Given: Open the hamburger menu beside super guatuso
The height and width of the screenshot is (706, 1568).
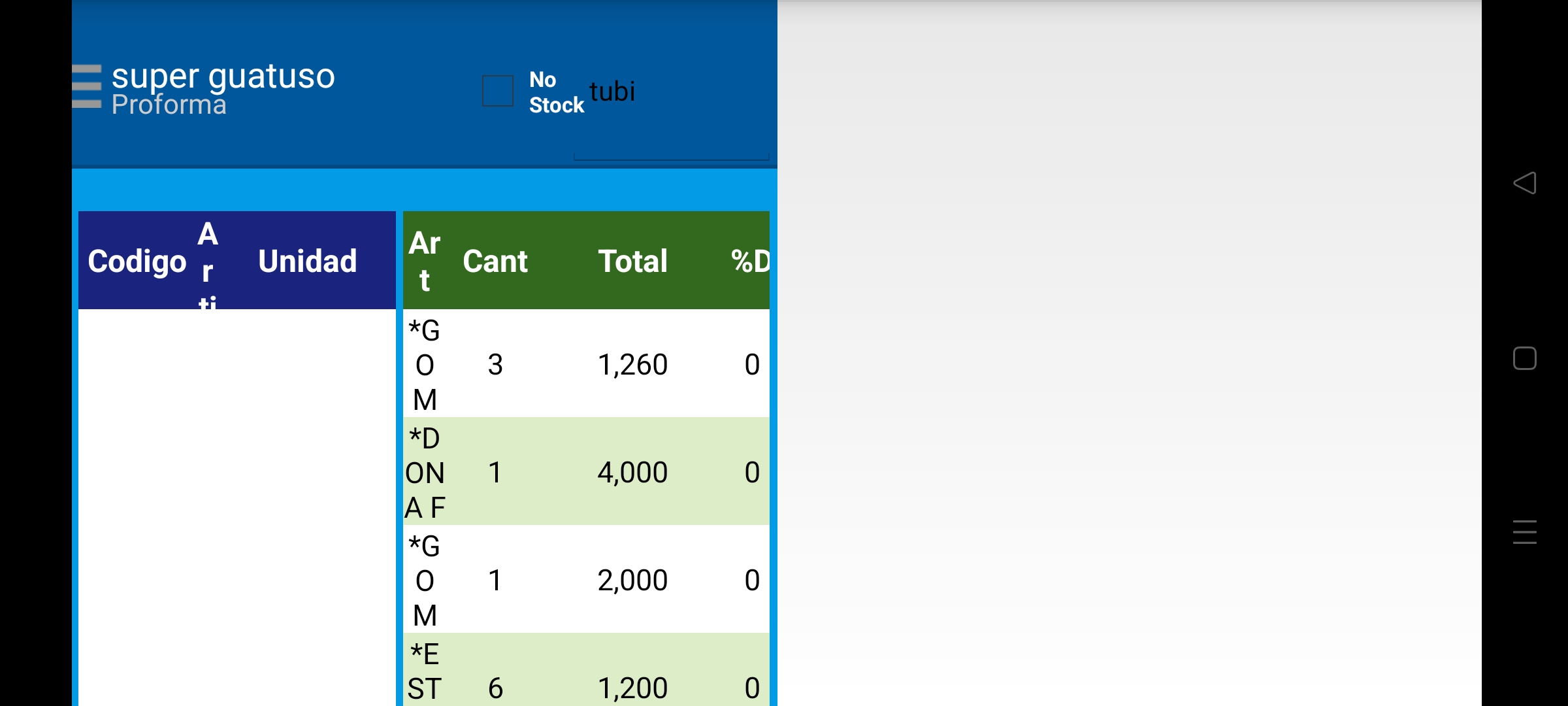Looking at the screenshot, I should (x=87, y=86).
